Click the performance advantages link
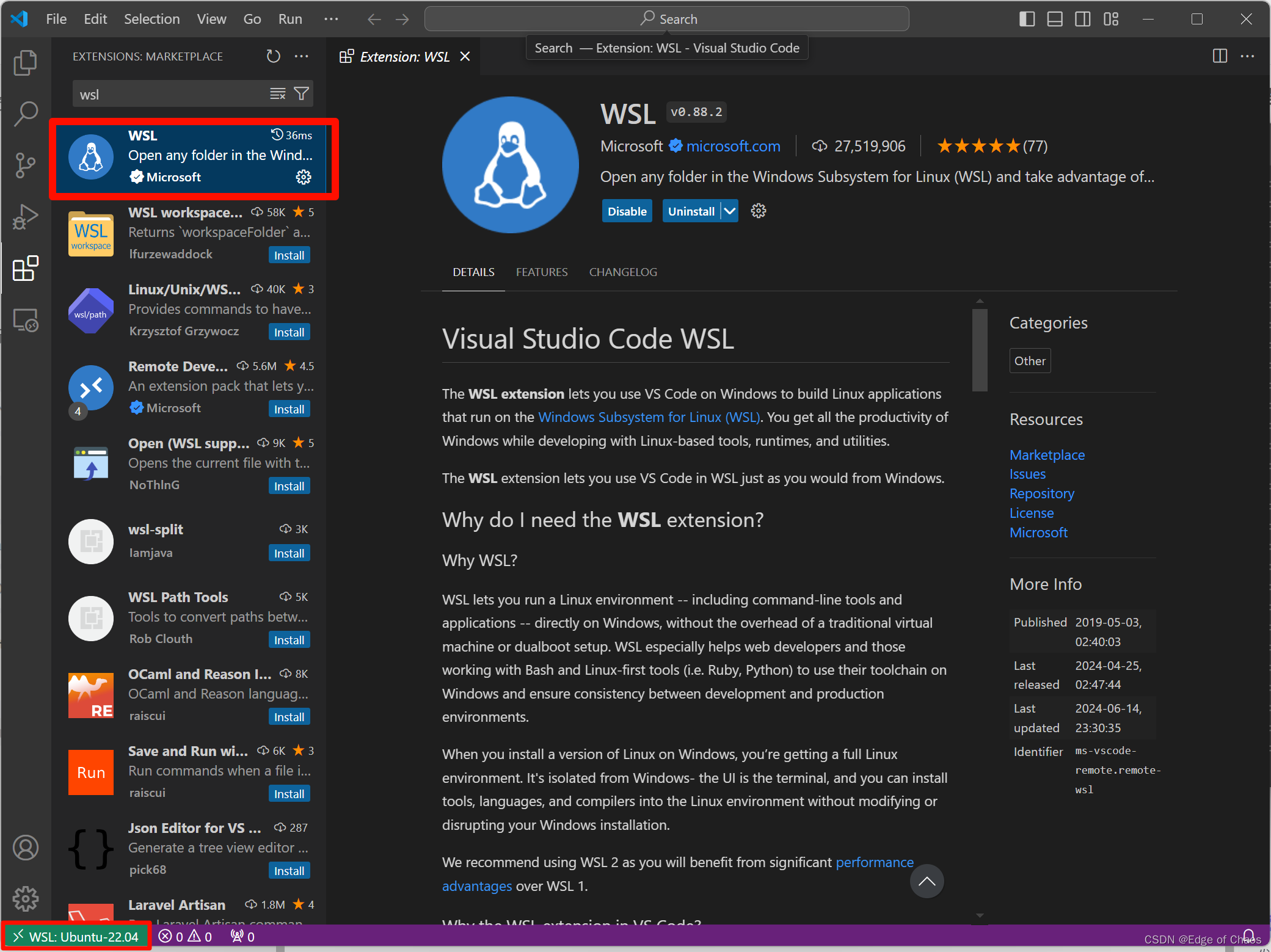The width and height of the screenshot is (1271, 952). [x=874, y=862]
